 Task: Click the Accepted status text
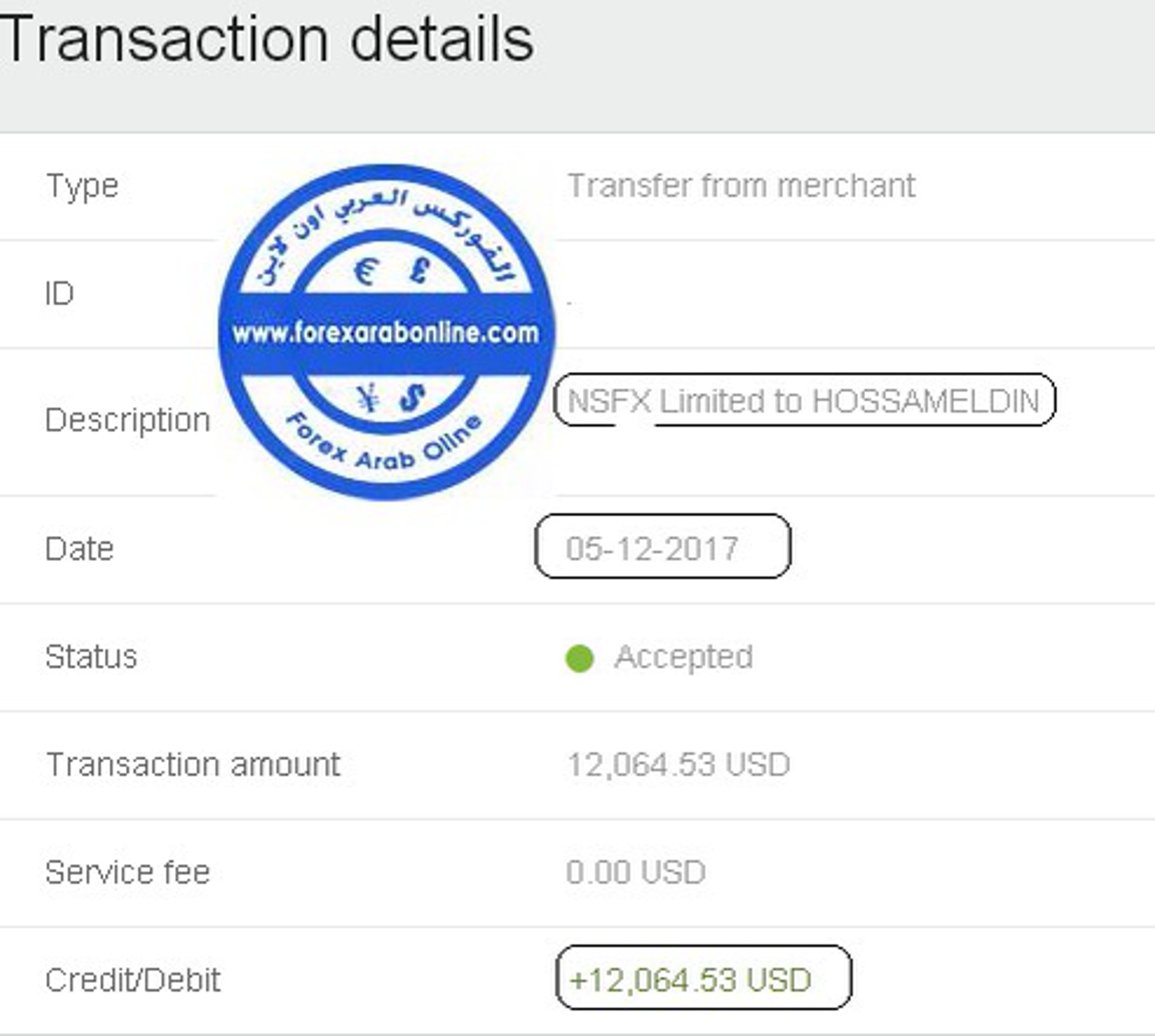point(683,658)
